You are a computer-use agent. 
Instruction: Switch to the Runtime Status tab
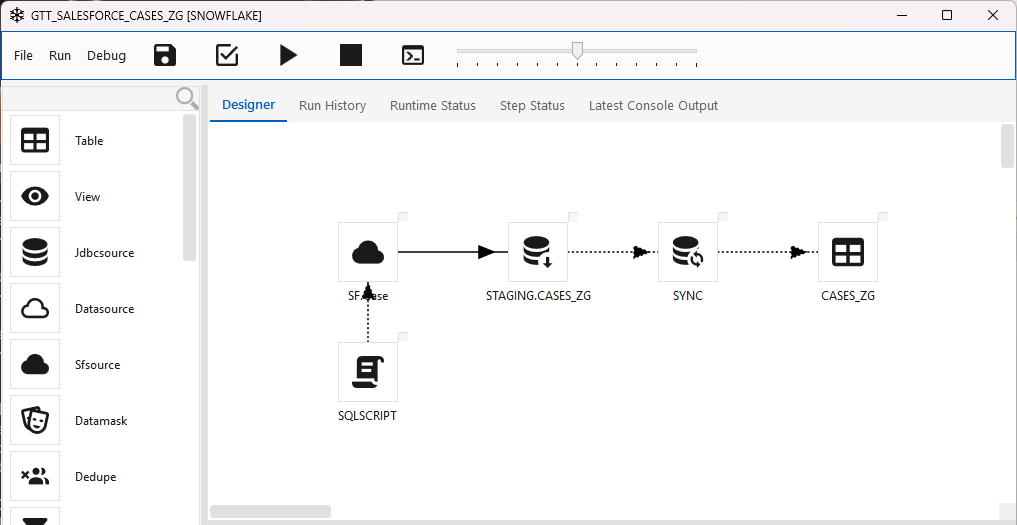(433, 105)
